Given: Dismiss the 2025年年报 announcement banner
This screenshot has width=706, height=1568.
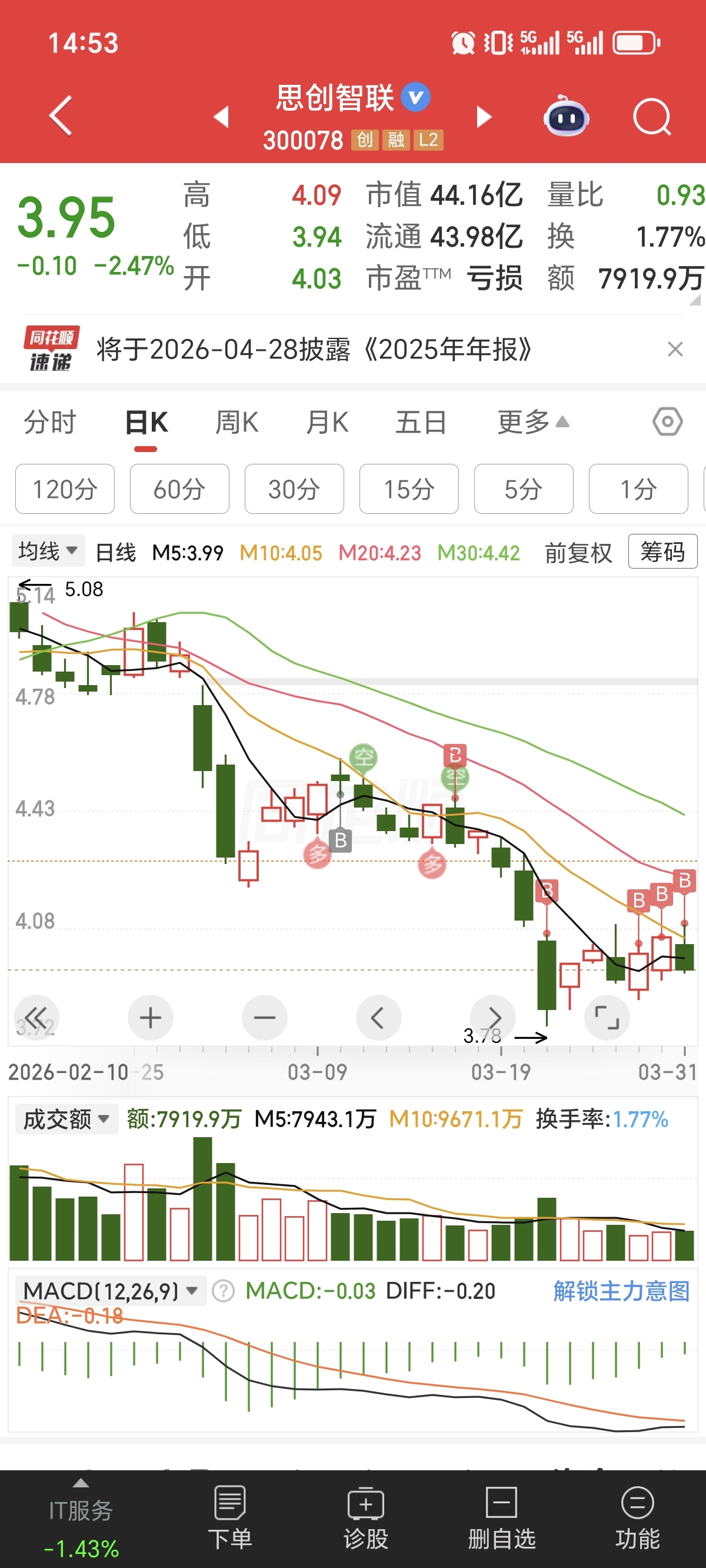Looking at the screenshot, I should [x=675, y=350].
